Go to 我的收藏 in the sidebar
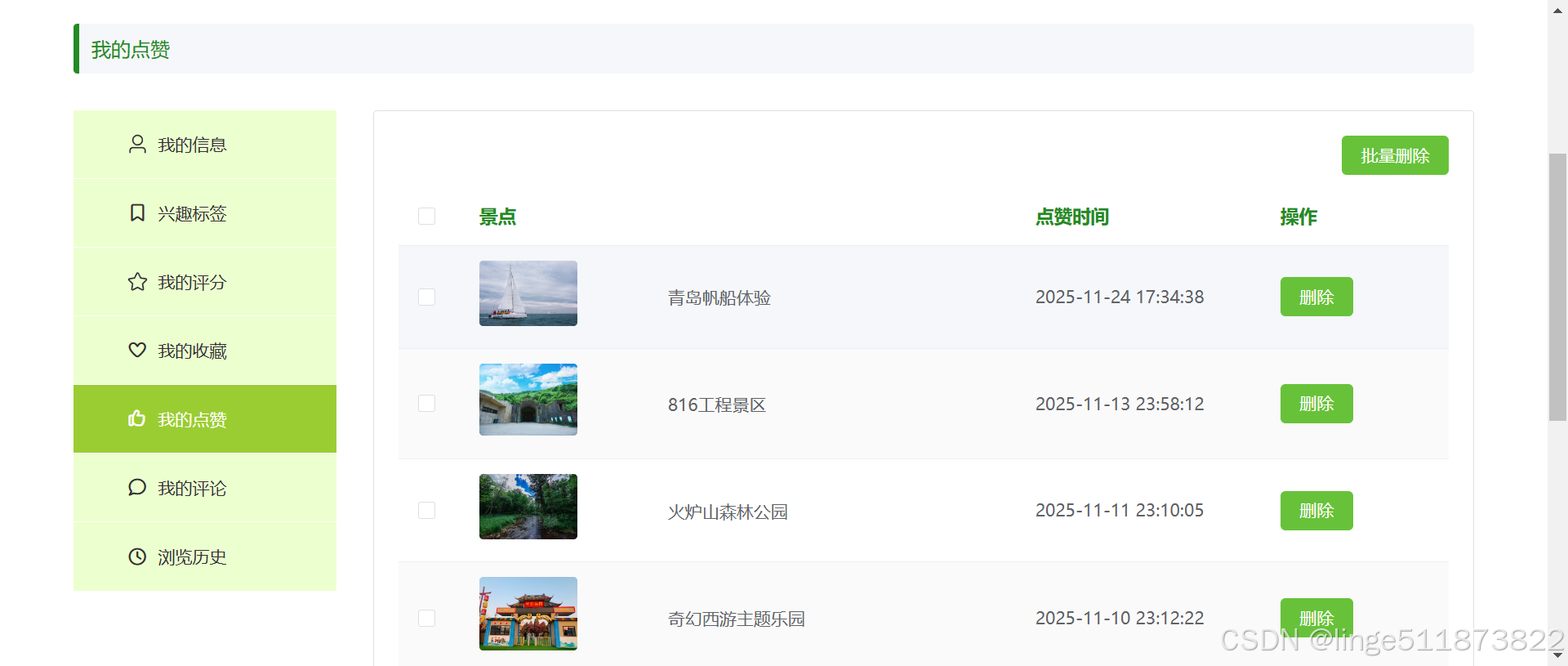This screenshot has height=666, width=1568. coord(205,351)
